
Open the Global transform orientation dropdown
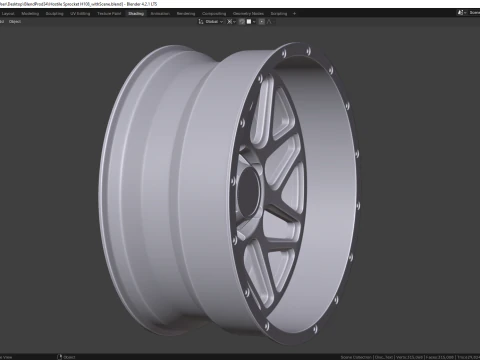tap(214, 22)
